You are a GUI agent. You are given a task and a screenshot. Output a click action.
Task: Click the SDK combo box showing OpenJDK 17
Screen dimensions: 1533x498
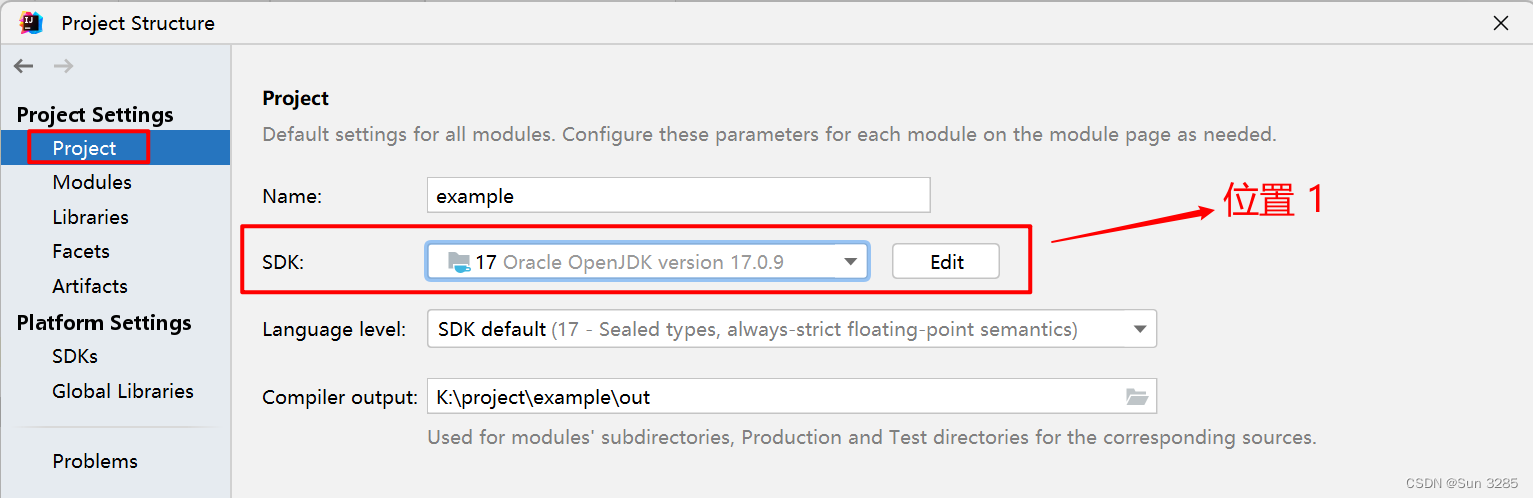point(640,262)
